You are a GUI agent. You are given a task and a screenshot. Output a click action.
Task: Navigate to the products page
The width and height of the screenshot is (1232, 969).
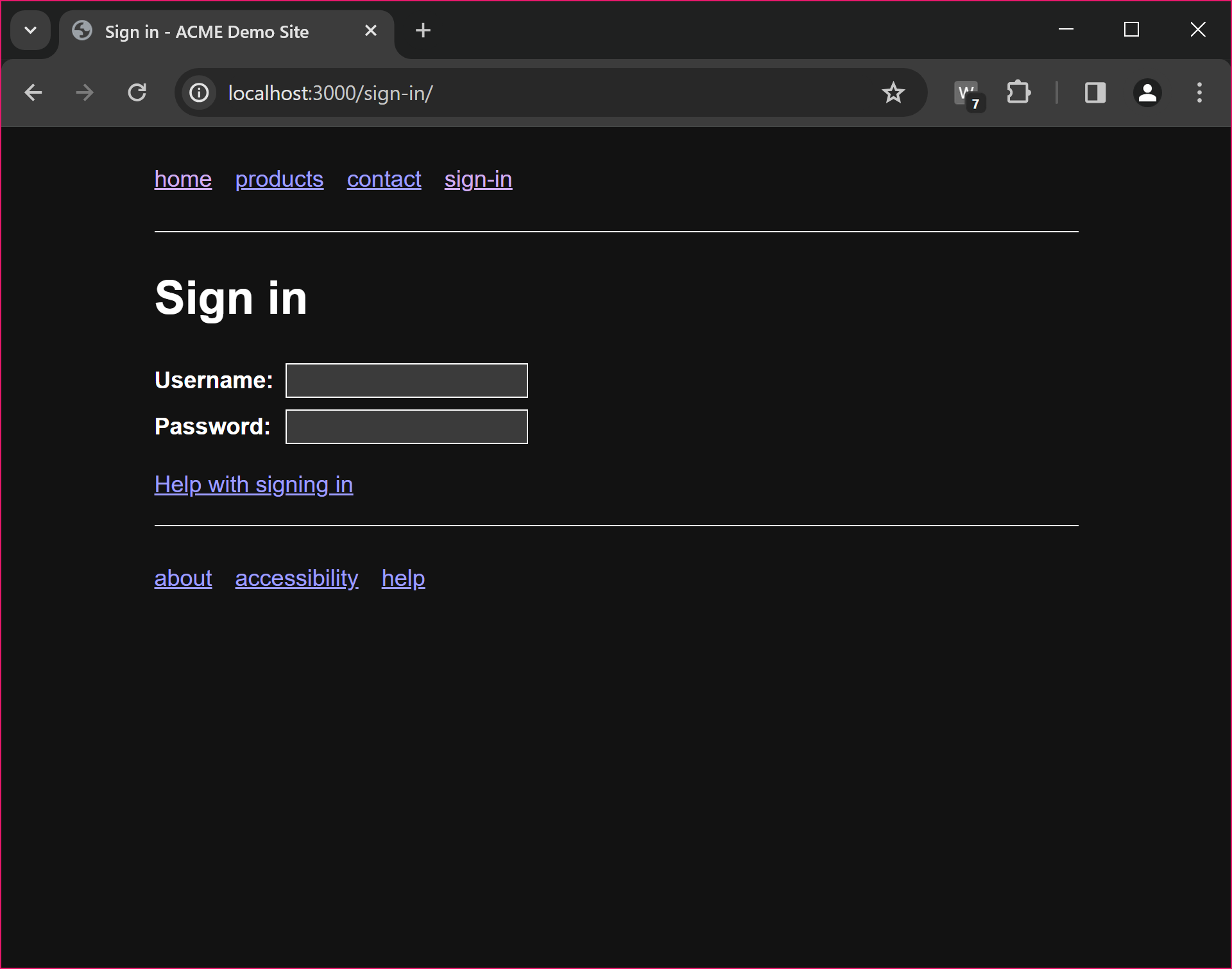click(278, 180)
